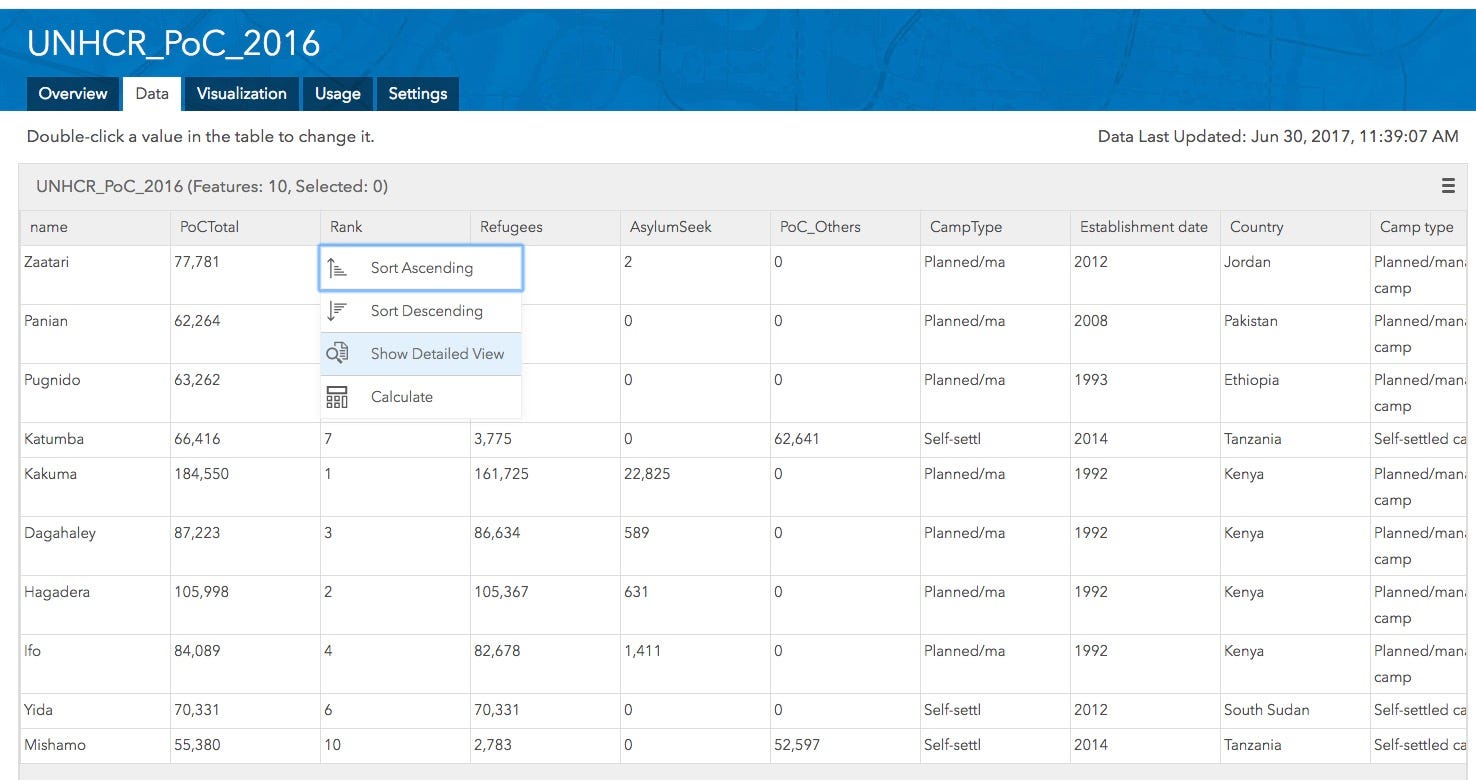The height and width of the screenshot is (780, 1476).
Task: Click Refugees value 161,725
Action: coord(501,474)
